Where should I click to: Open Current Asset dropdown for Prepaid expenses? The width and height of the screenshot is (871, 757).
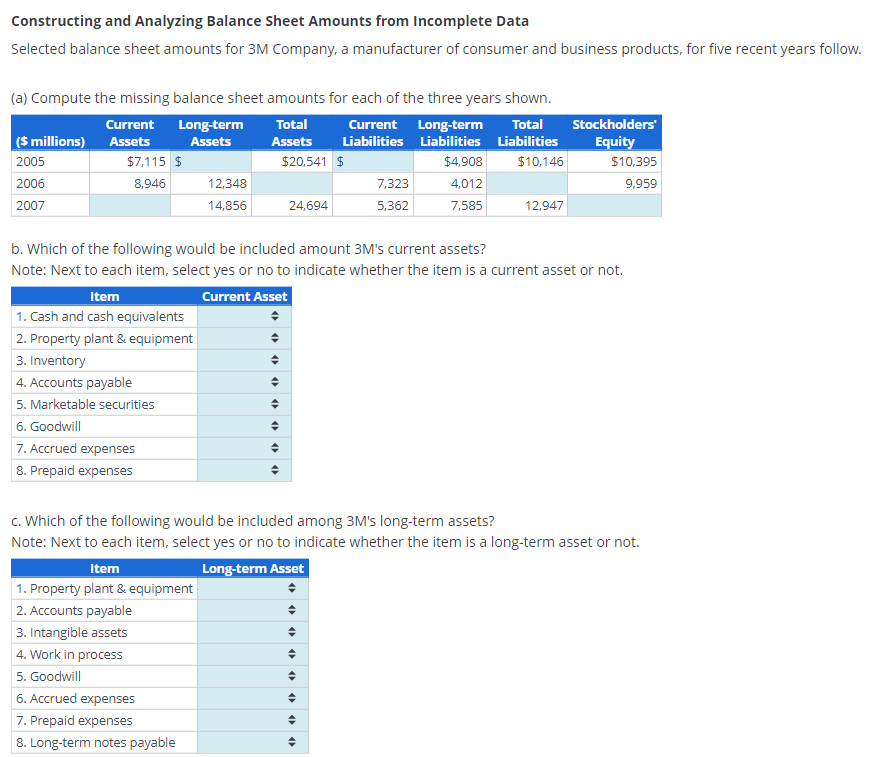pos(244,470)
